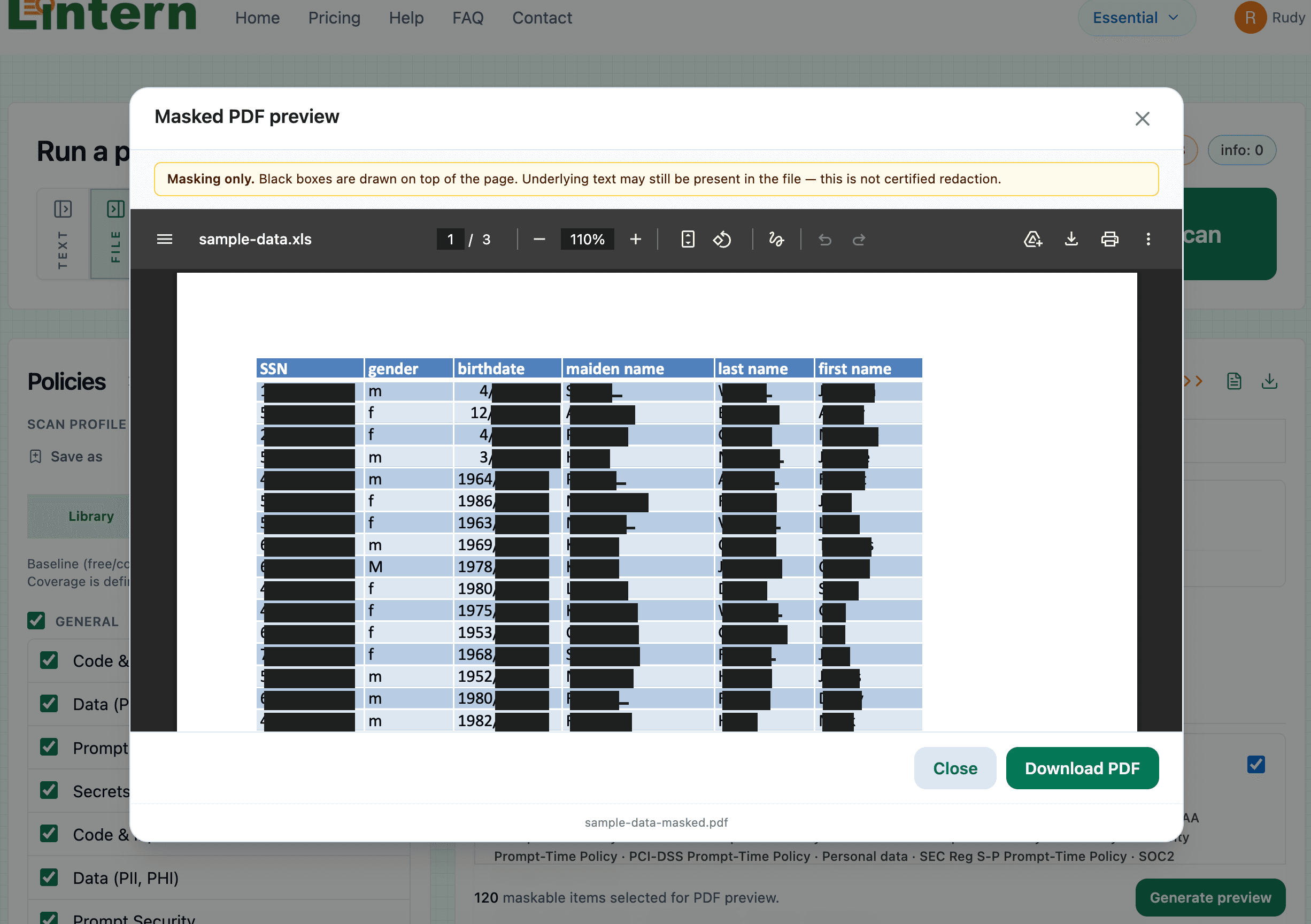Open the Pricing page from the navigation

coord(334,18)
